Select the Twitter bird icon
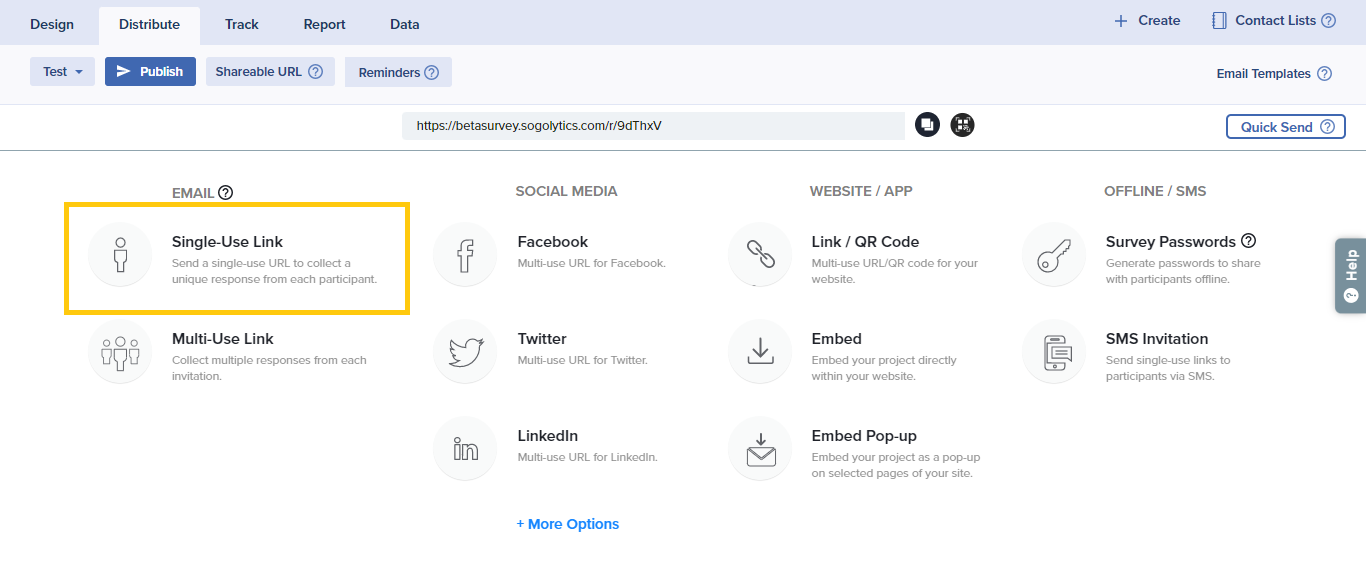Image resolution: width=1366 pixels, height=569 pixels. pyautogui.click(x=465, y=351)
